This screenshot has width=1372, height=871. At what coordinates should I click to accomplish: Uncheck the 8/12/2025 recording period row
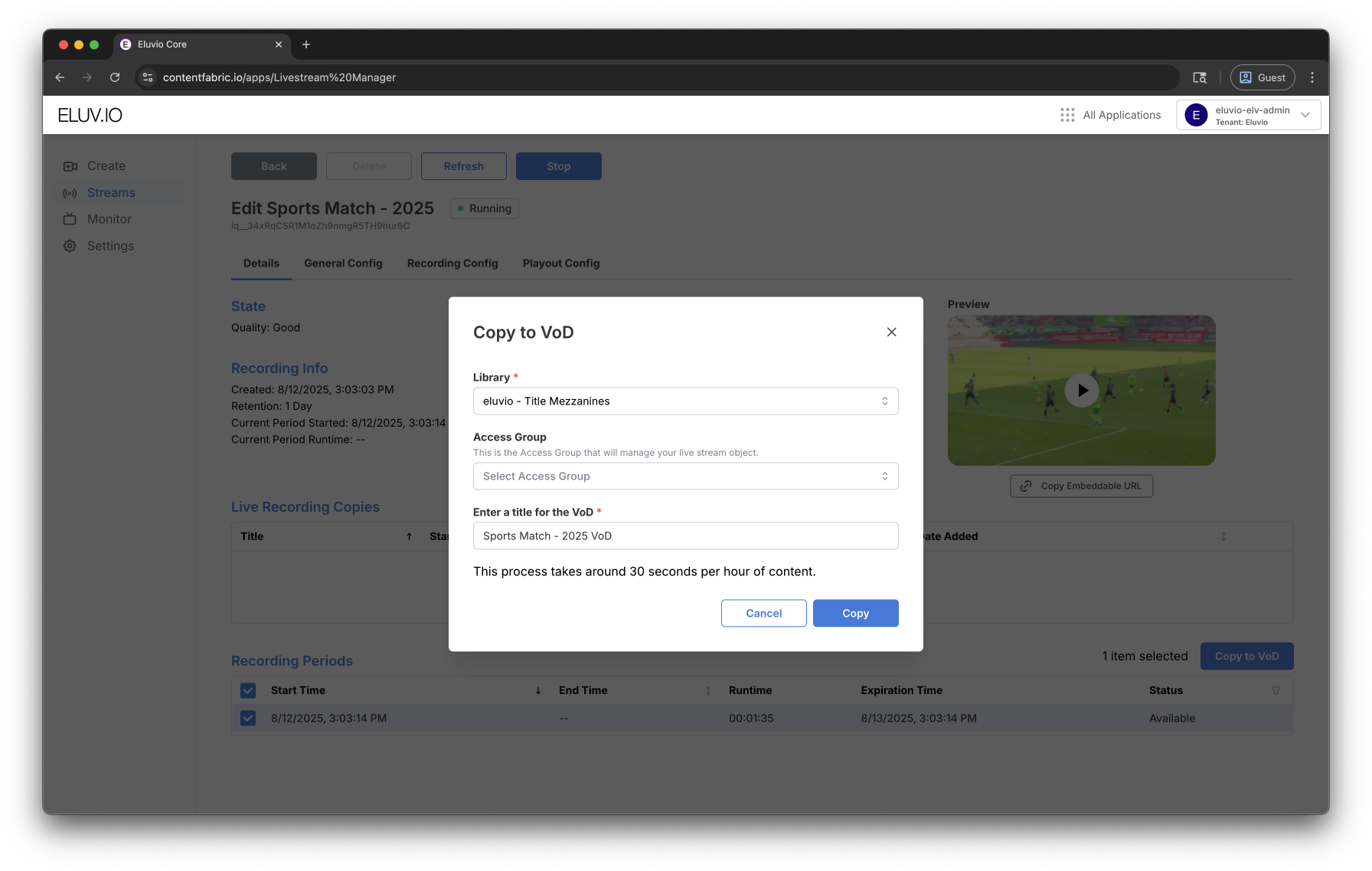pos(248,719)
